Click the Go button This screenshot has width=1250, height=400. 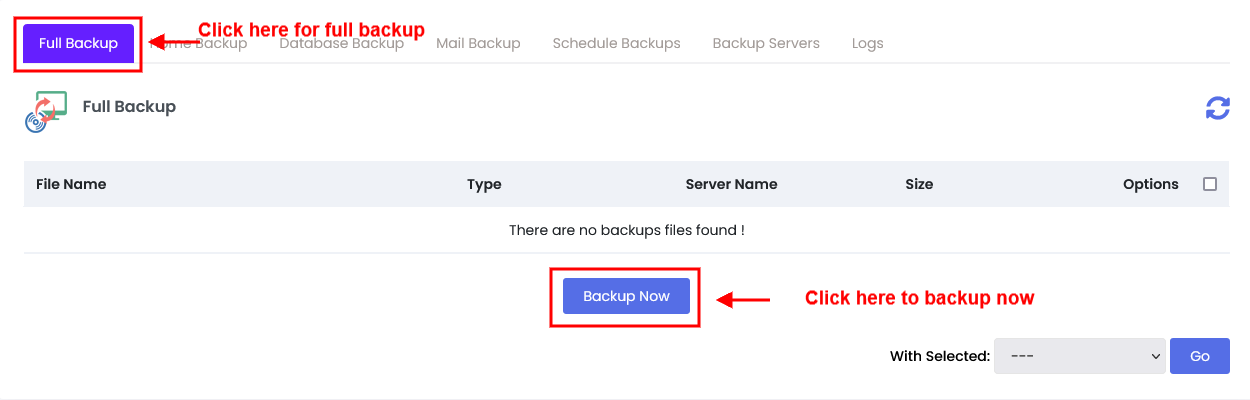[1199, 356]
